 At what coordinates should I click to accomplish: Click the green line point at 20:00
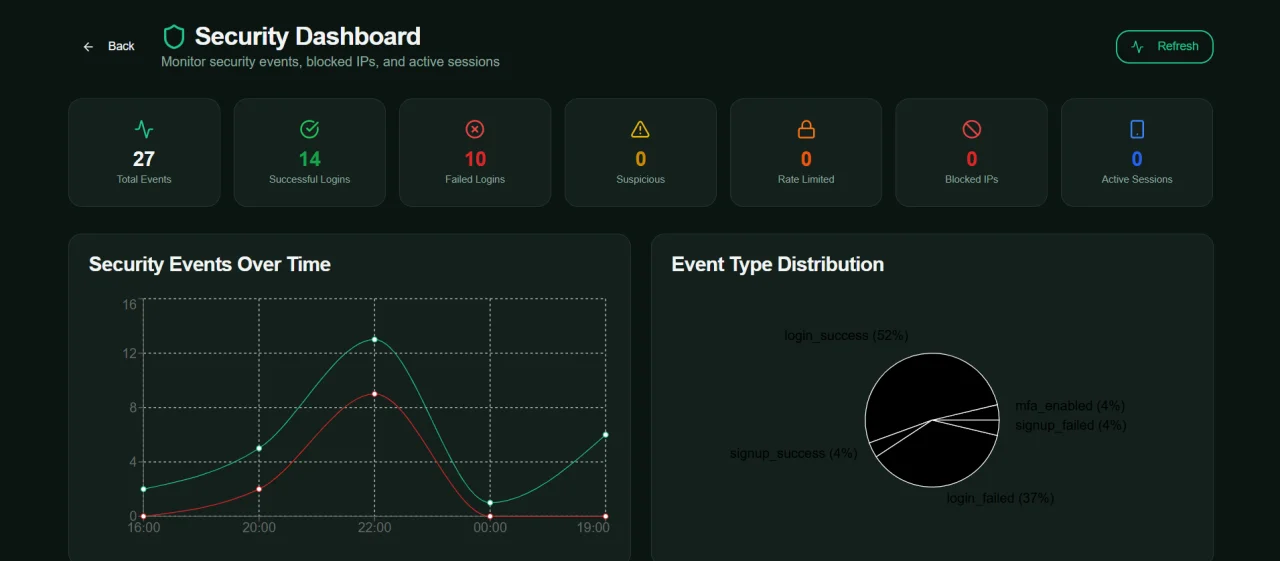click(x=259, y=448)
